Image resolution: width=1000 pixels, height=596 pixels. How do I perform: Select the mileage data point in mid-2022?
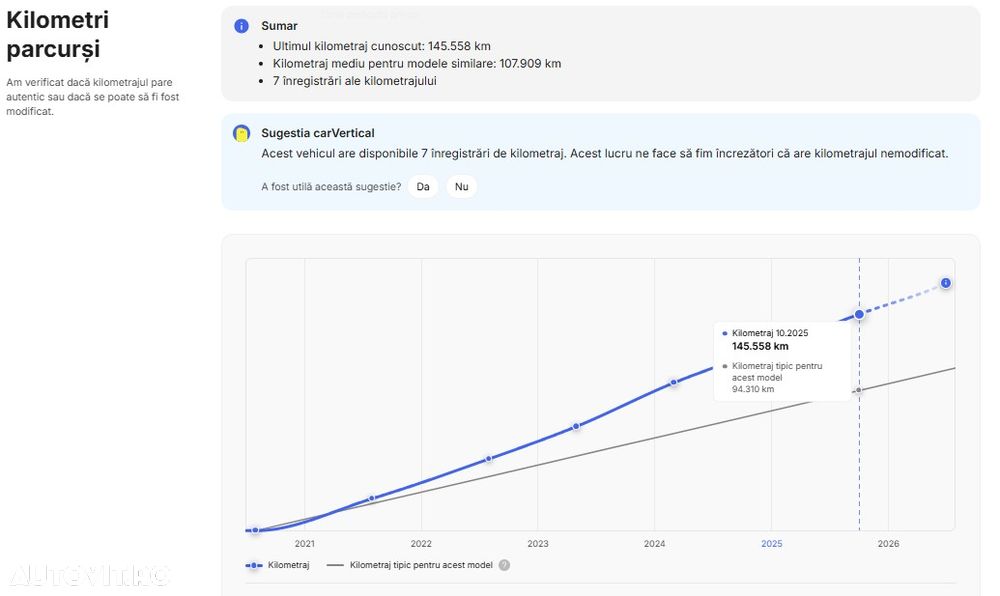point(489,458)
